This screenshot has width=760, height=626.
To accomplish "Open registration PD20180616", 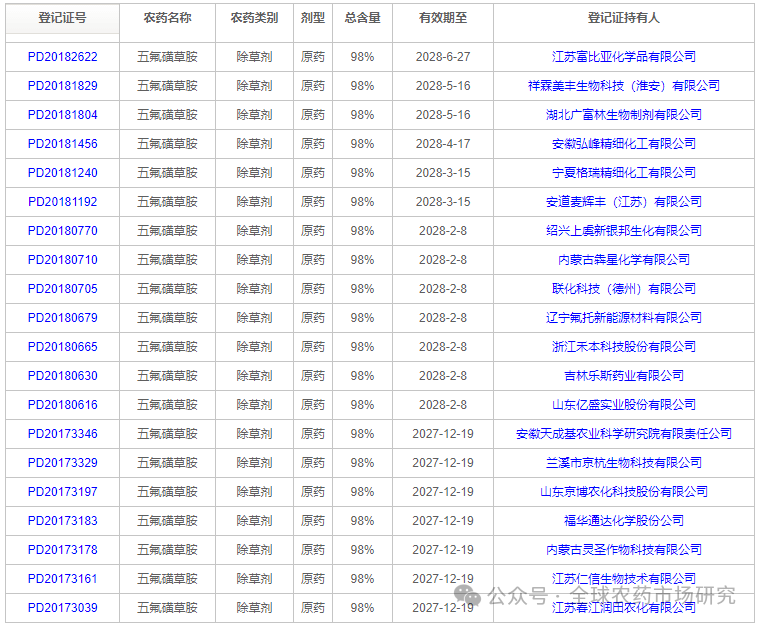I will (63, 405).
